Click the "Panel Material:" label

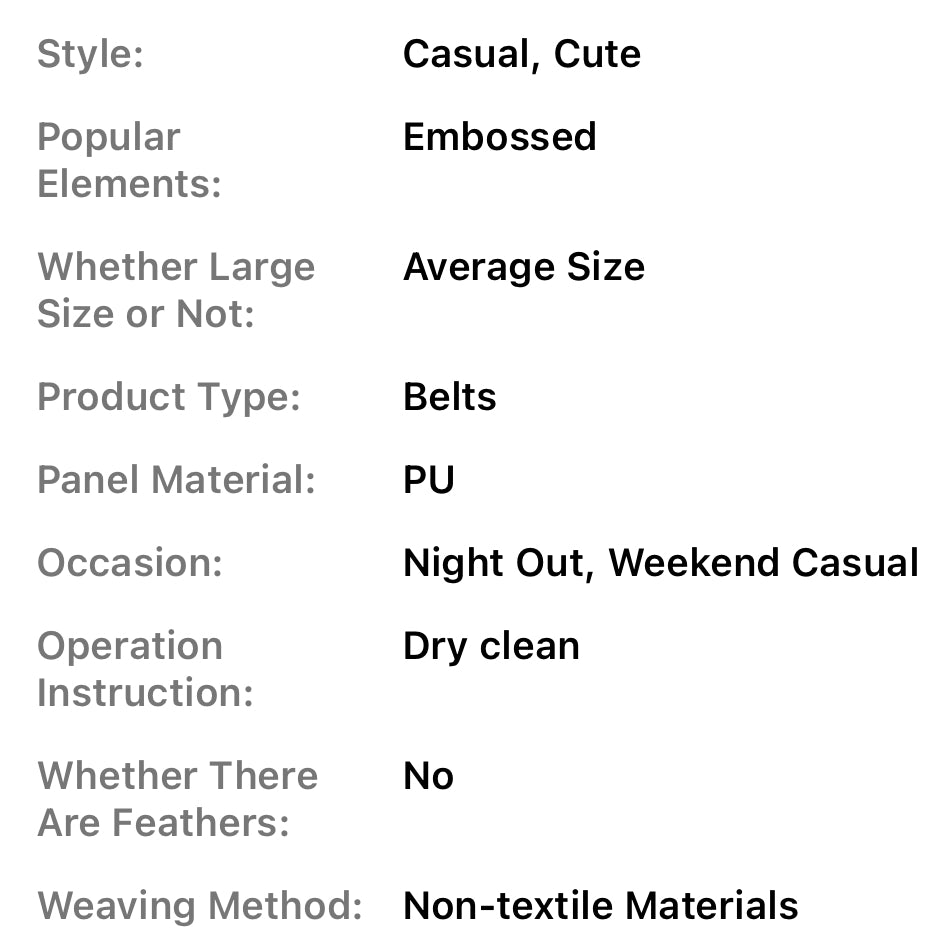pos(176,480)
